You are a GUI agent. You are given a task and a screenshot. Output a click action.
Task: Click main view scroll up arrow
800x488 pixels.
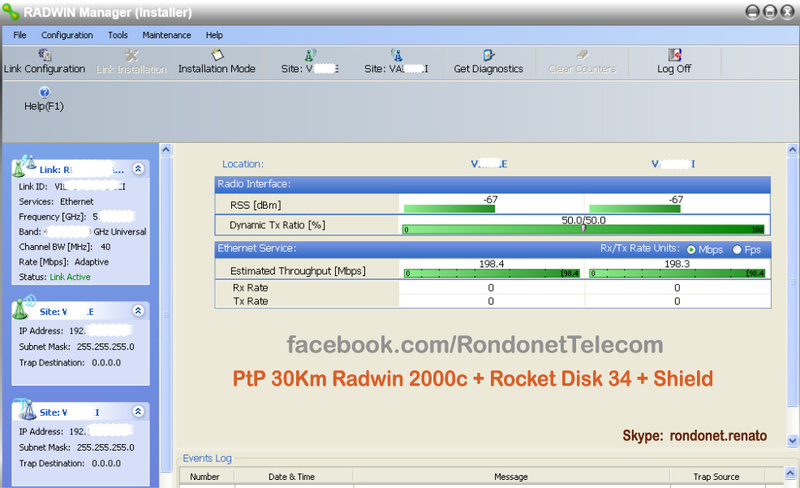pos(792,150)
